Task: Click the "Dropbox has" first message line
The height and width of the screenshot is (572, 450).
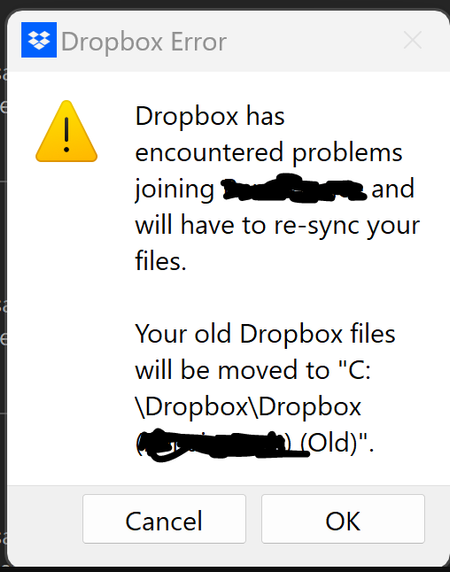Action: (210, 116)
